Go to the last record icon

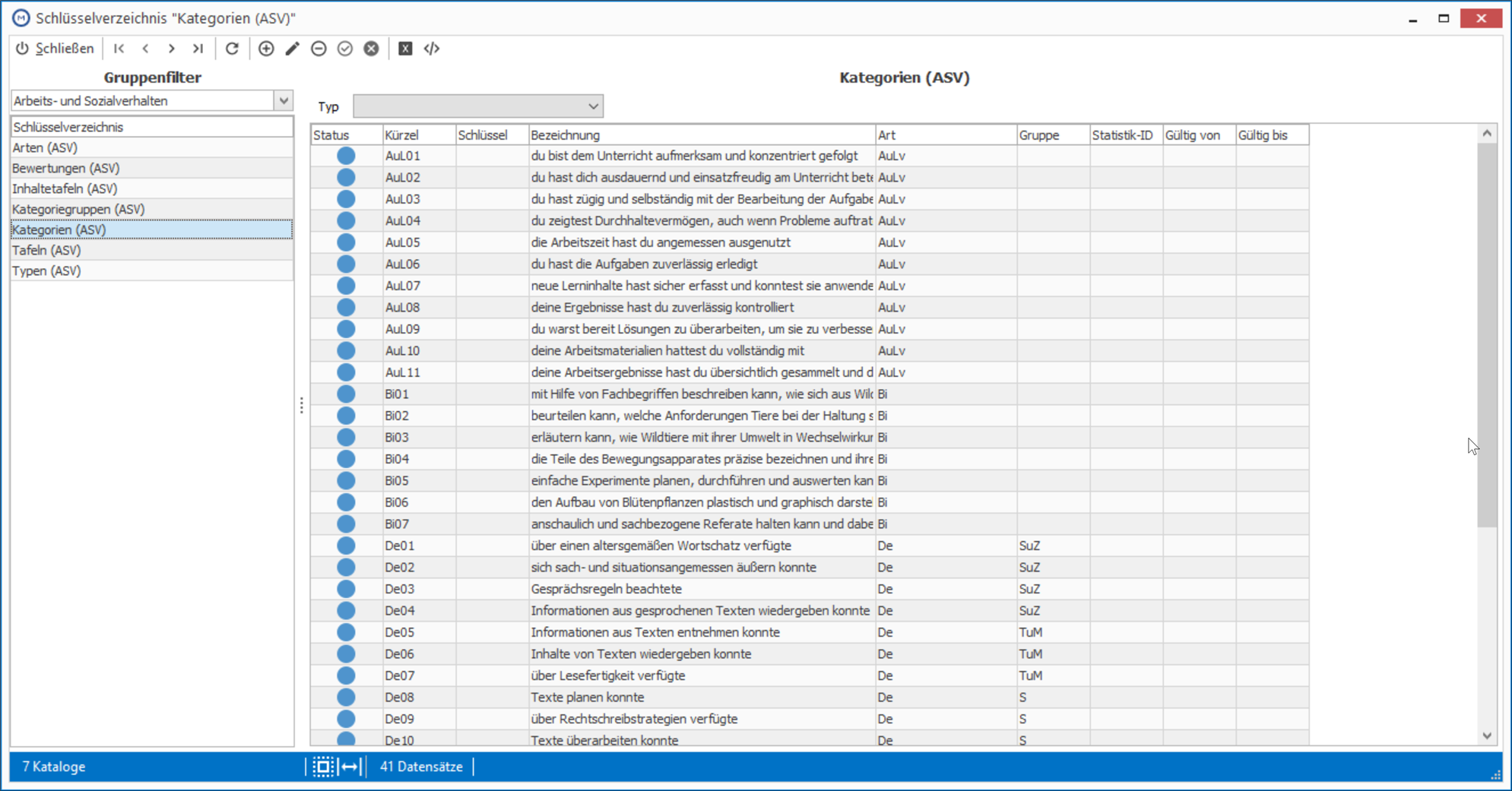pyautogui.click(x=198, y=49)
